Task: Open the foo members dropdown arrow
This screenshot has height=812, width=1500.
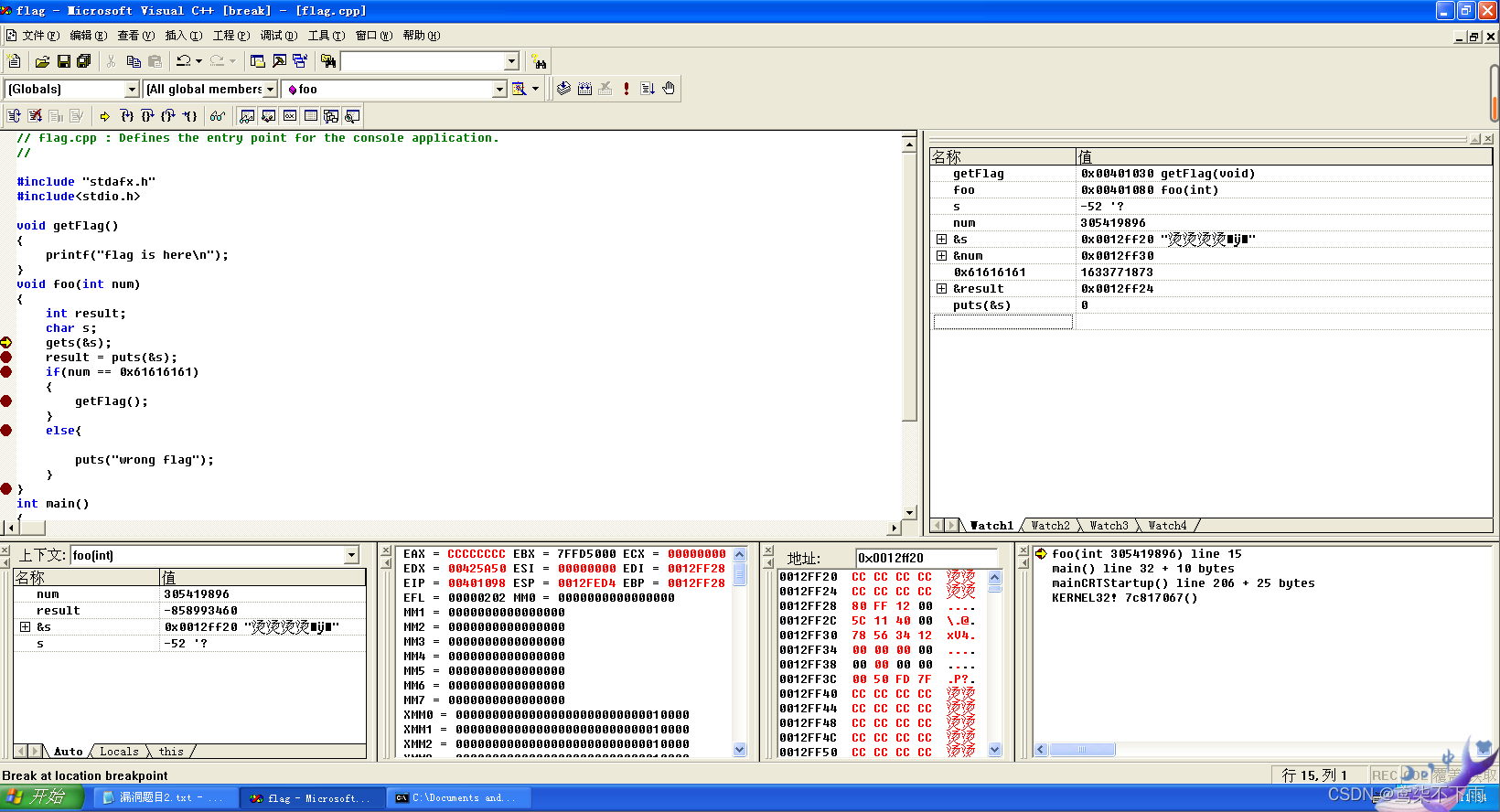Action: (x=499, y=89)
